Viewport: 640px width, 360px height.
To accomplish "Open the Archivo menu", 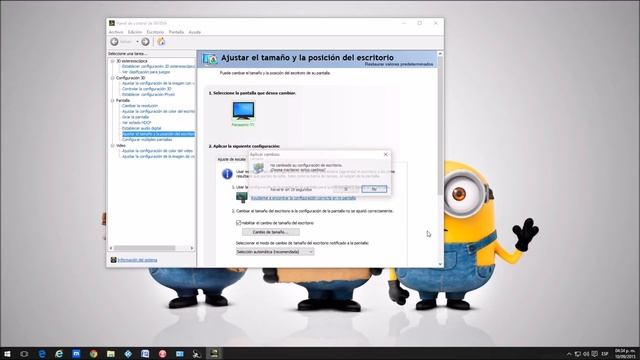I will (116, 32).
